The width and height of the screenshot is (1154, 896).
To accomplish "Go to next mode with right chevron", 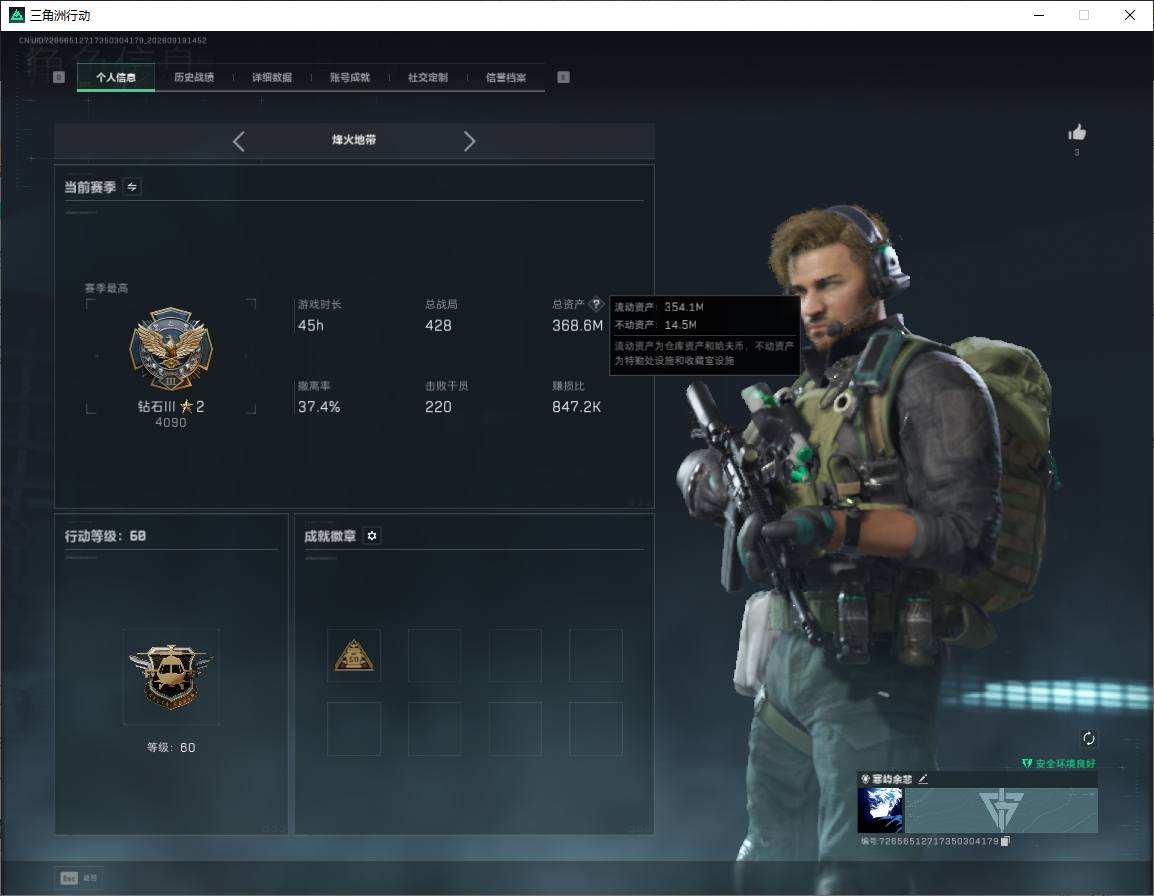I will point(469,141).
